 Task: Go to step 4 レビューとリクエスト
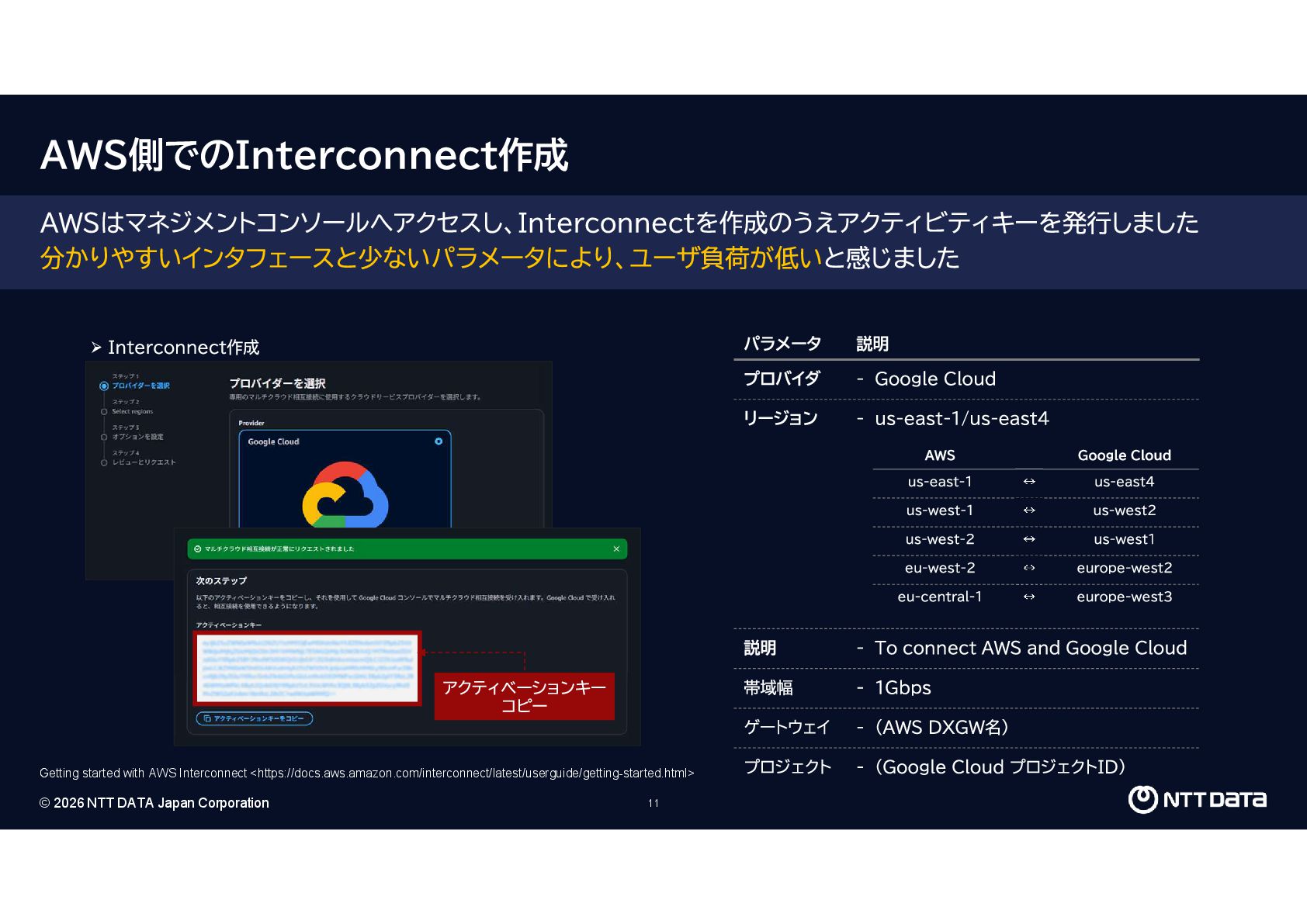144,462
